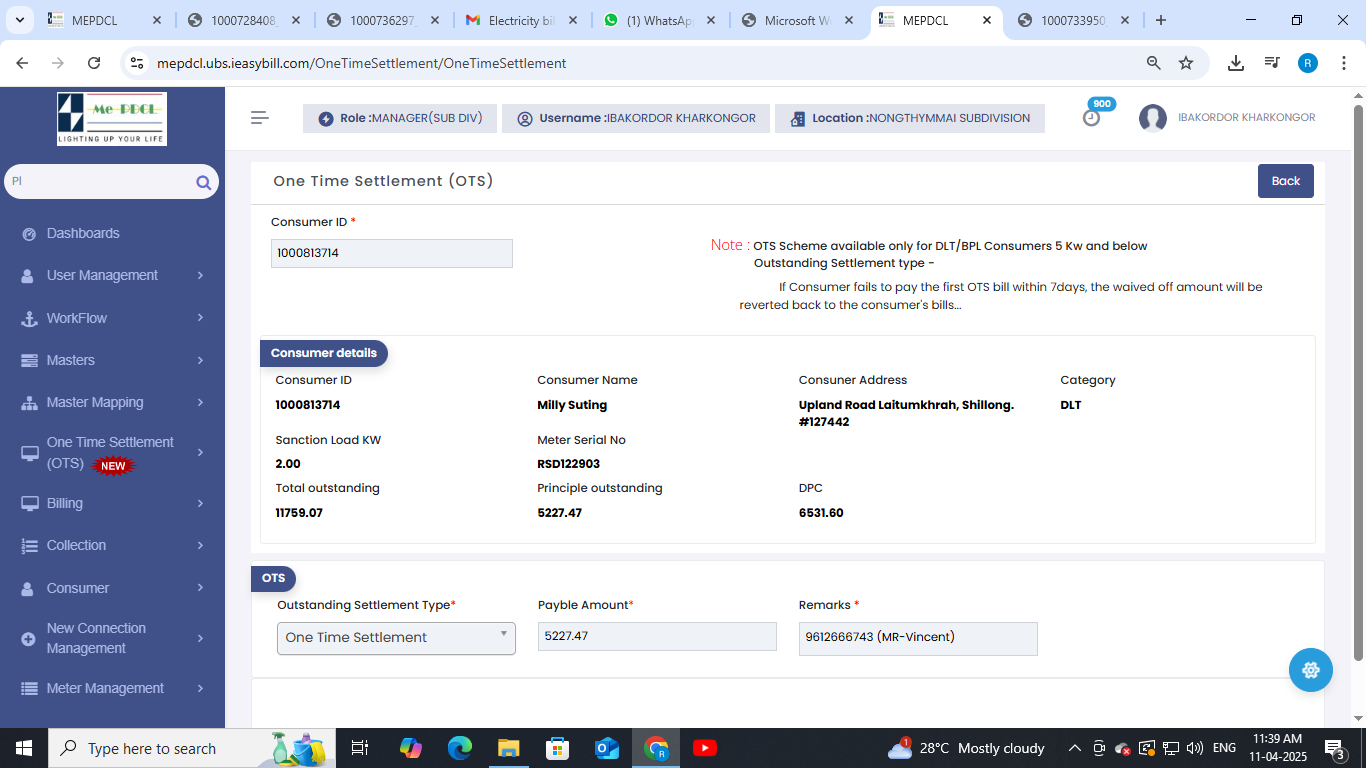Click the User Management person icon
This screenshot has height=768, width=1366.
(28, 276)
